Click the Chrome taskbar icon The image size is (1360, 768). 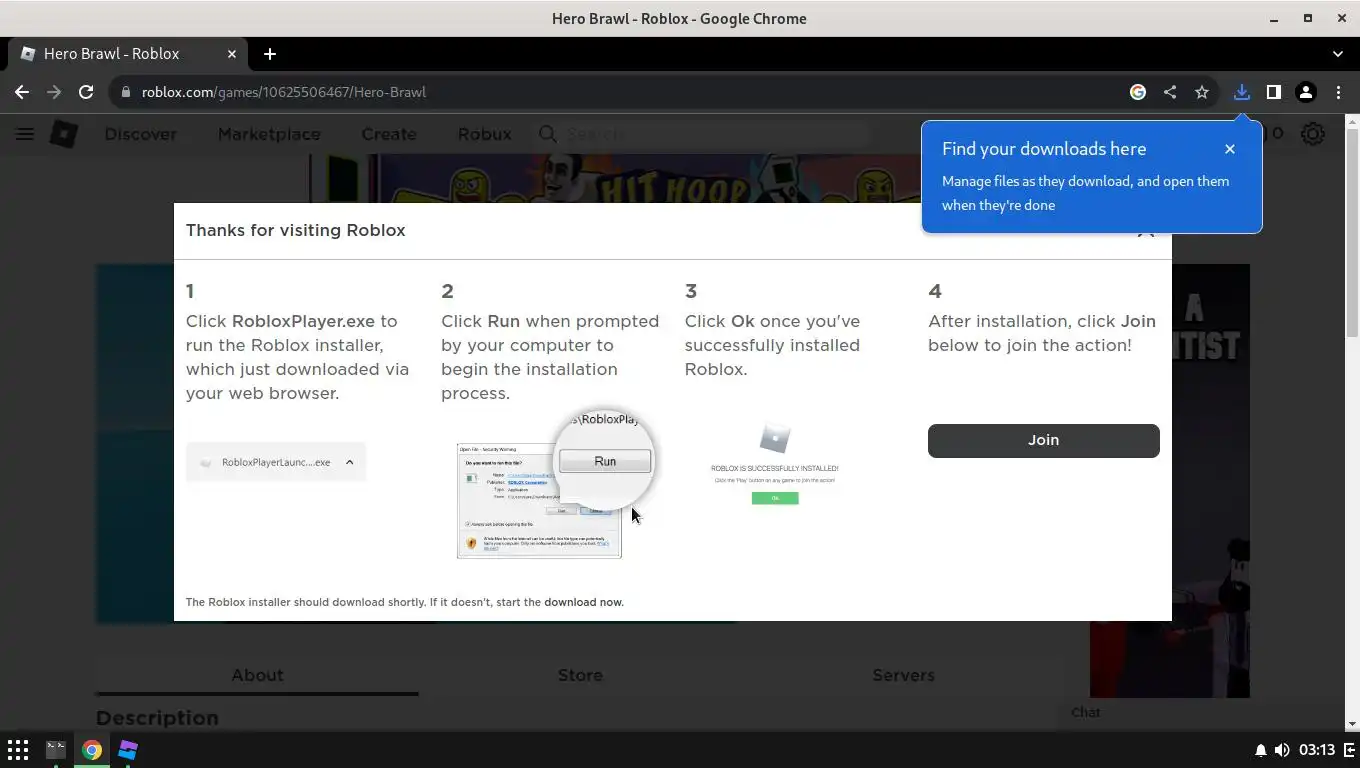click(x=92, y=750)
